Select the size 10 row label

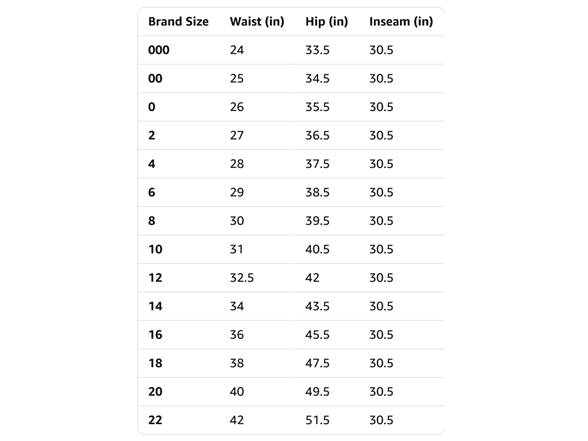tap(155, 249)
